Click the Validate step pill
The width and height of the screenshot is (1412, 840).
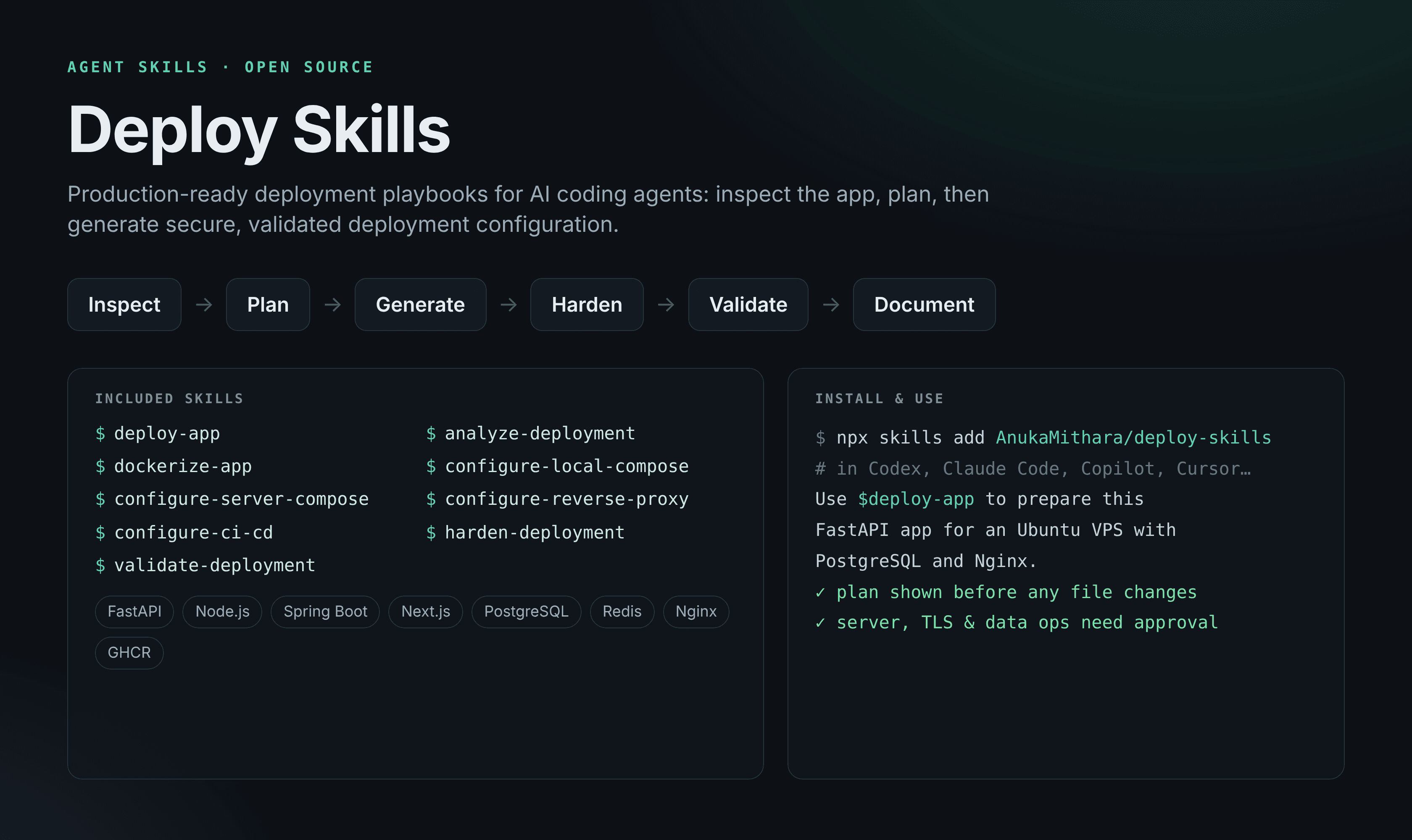click(x=748, y=304)
